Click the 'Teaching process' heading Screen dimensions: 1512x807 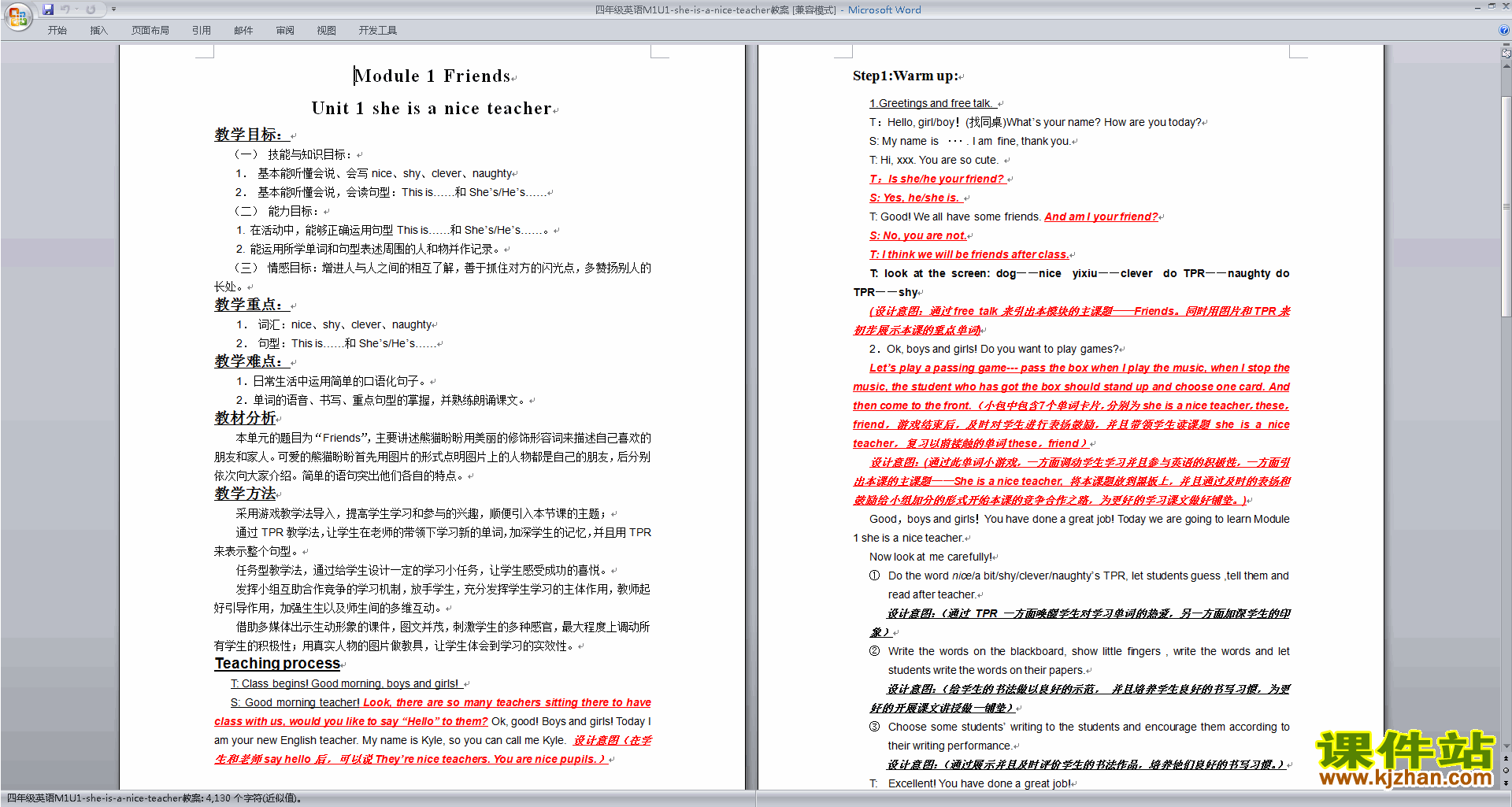pyautogui.click(x=277, y=664)
